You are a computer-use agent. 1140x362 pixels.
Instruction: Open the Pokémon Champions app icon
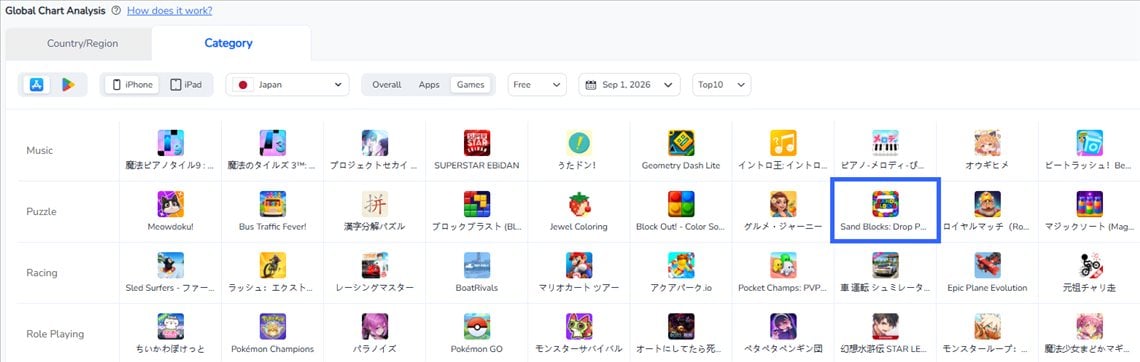point(273,326)
